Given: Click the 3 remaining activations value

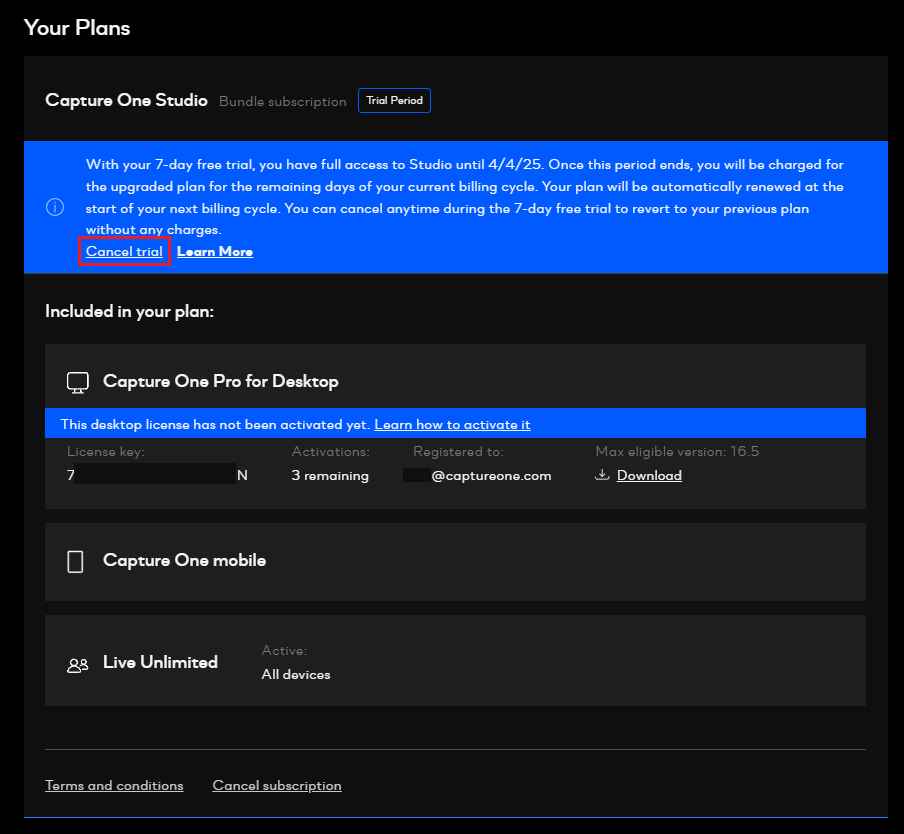Looking at the screenshot, I should click(x=330, y=476).
